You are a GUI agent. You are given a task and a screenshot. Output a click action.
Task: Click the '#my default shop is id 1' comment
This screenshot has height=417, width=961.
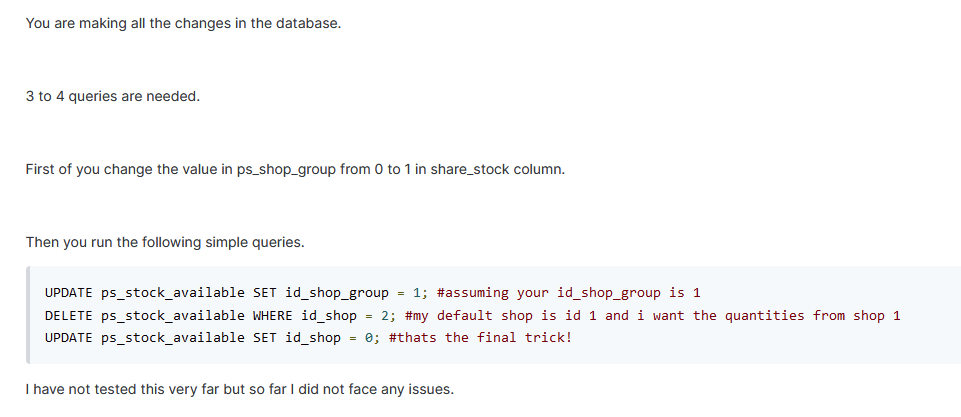point(503,316)
